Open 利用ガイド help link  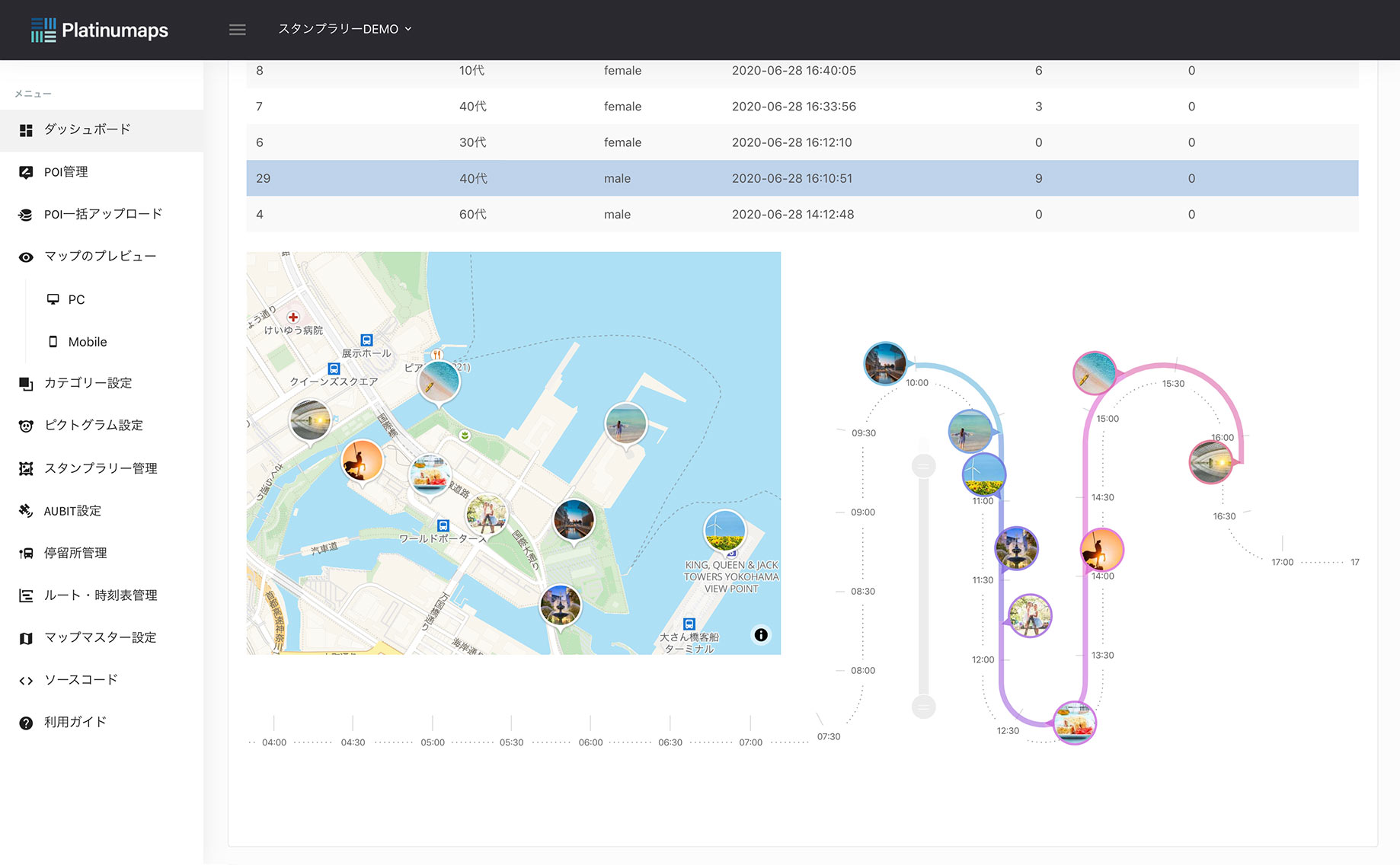tap(75, 722)
